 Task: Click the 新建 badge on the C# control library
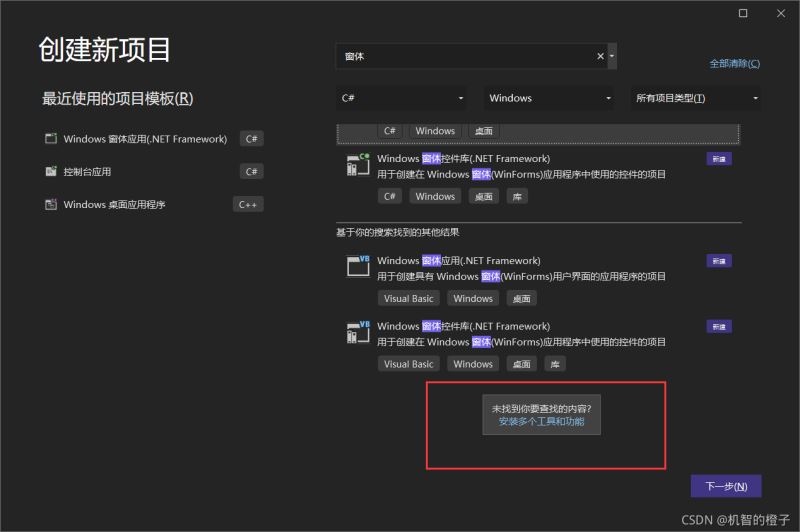tap(719, 159)
